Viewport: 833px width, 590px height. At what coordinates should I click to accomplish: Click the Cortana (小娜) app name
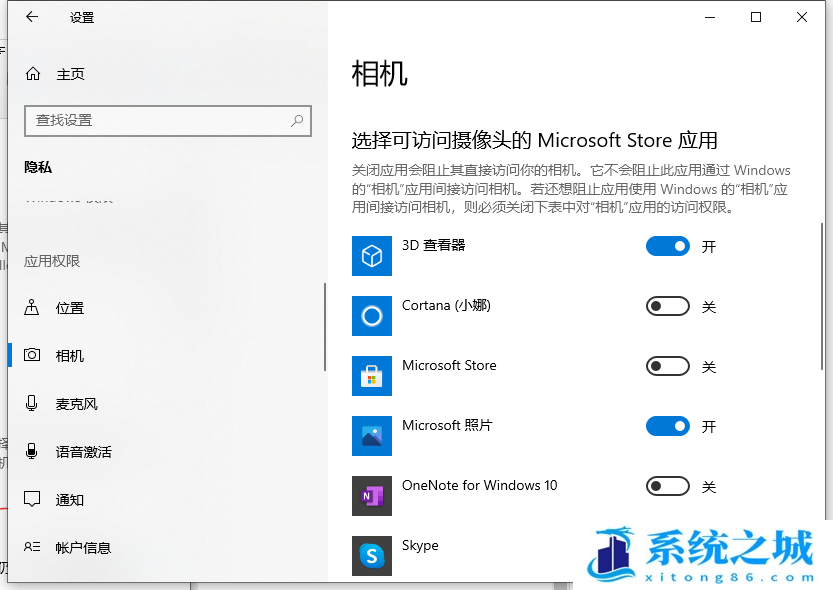(446, 305)
